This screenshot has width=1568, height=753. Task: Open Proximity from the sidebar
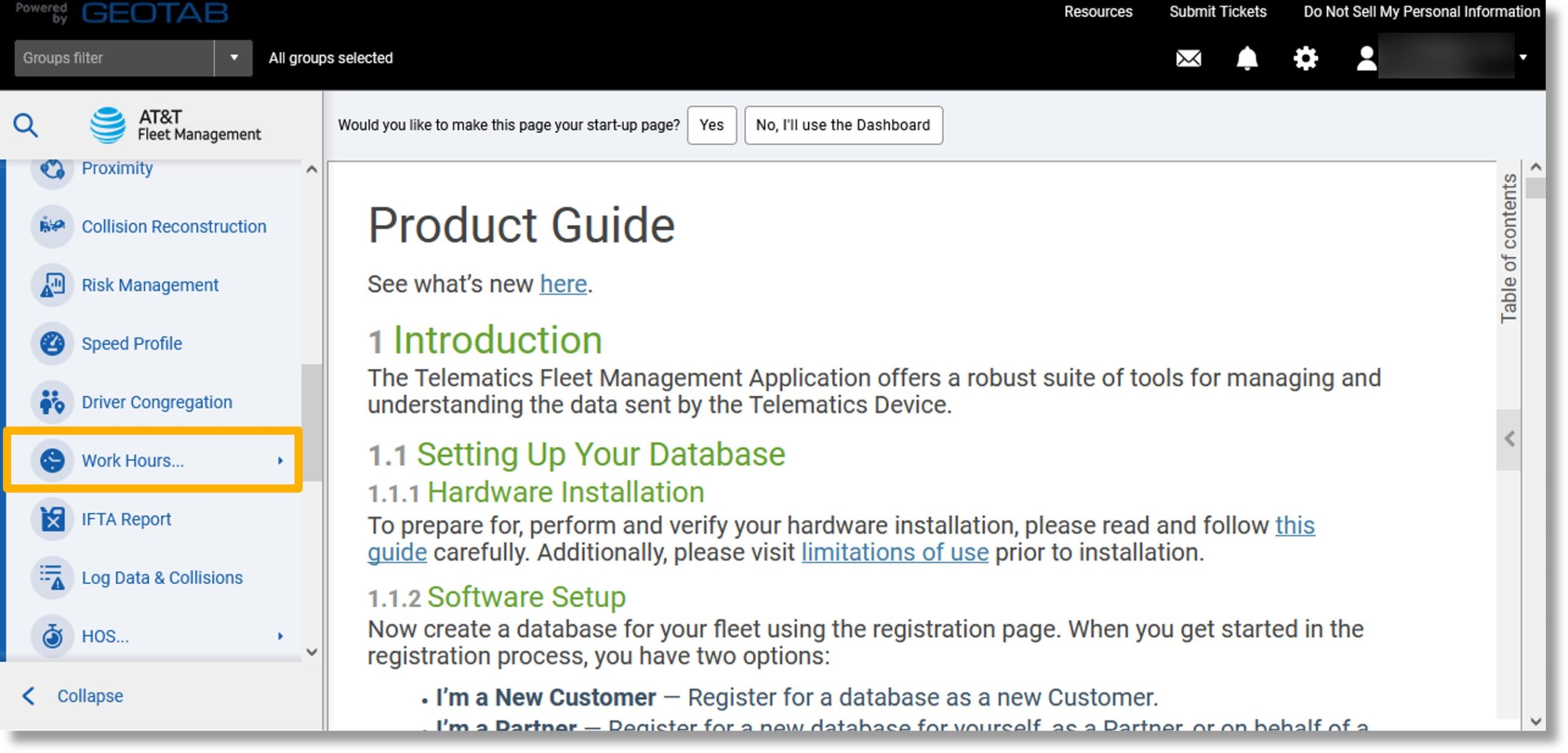[x=117, y=168]
